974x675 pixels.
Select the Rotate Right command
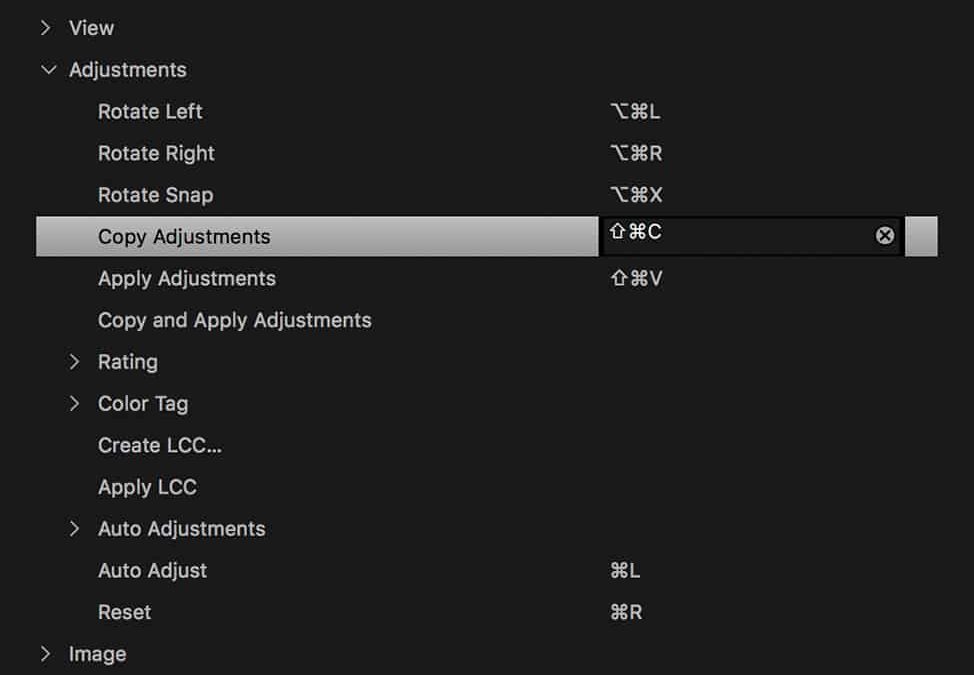pyautogui.click(x=156, y=154)
